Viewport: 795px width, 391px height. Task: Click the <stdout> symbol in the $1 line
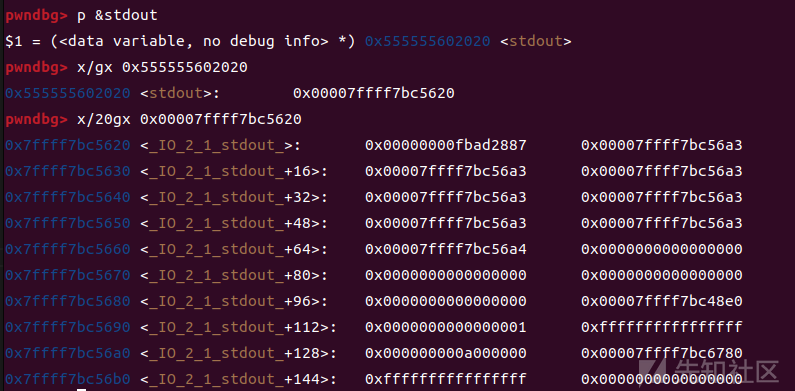(535, 42)
